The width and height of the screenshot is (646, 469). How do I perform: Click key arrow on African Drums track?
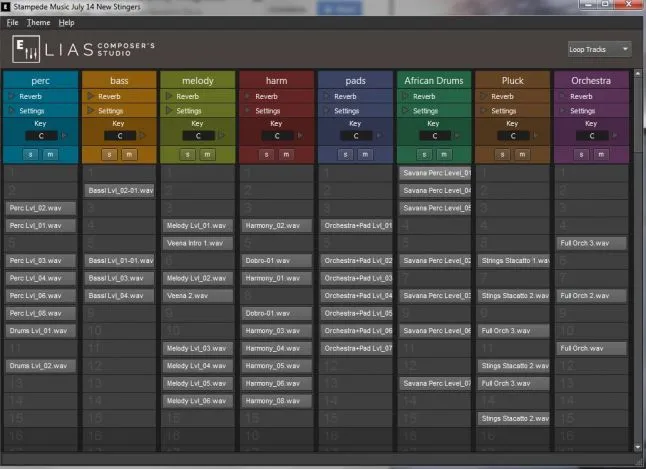coord(458,136)
